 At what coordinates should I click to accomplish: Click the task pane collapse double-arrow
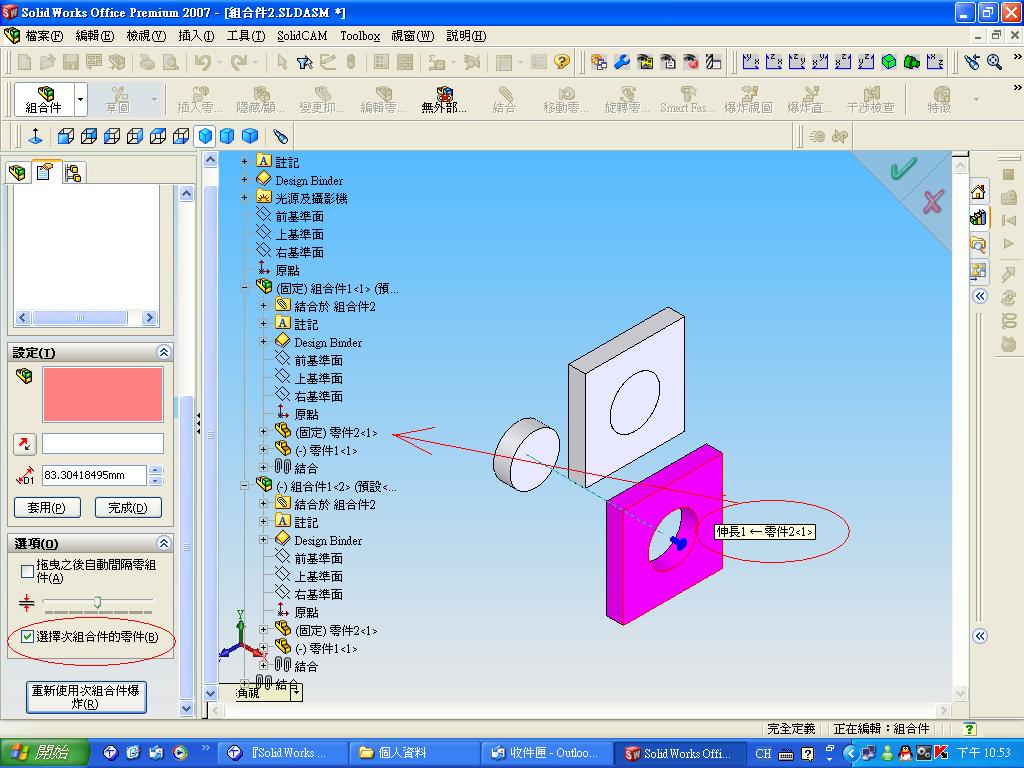(x=980, y=296)
